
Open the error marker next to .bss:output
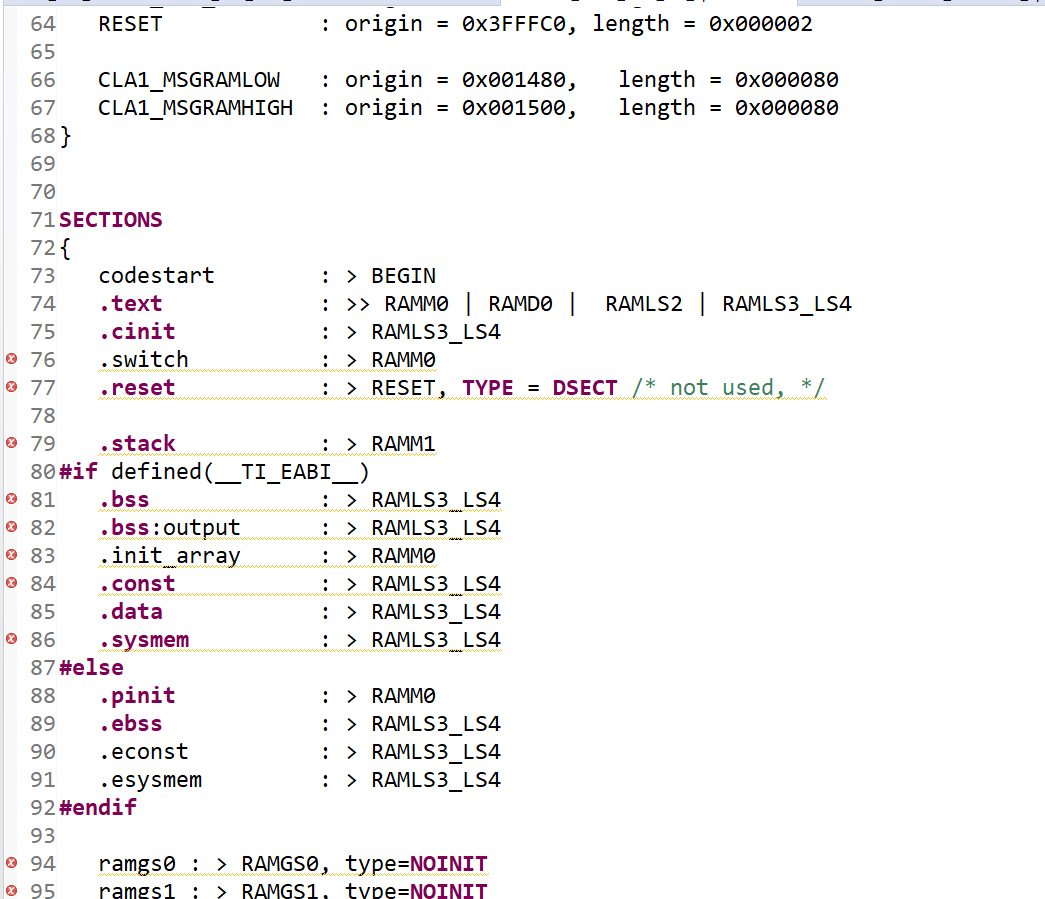[10, 527]
